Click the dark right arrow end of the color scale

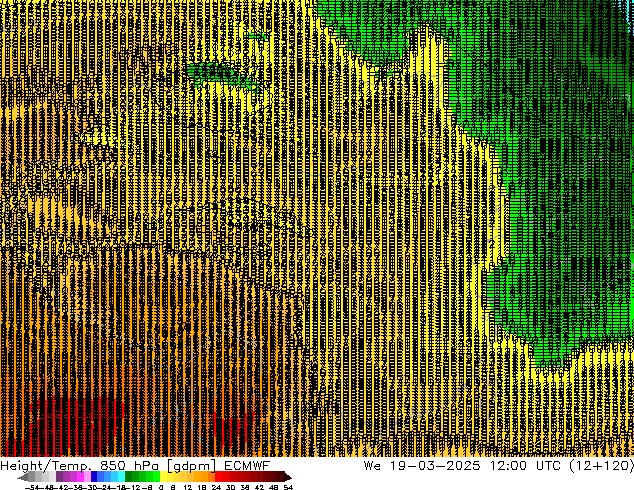coord(288,477)
